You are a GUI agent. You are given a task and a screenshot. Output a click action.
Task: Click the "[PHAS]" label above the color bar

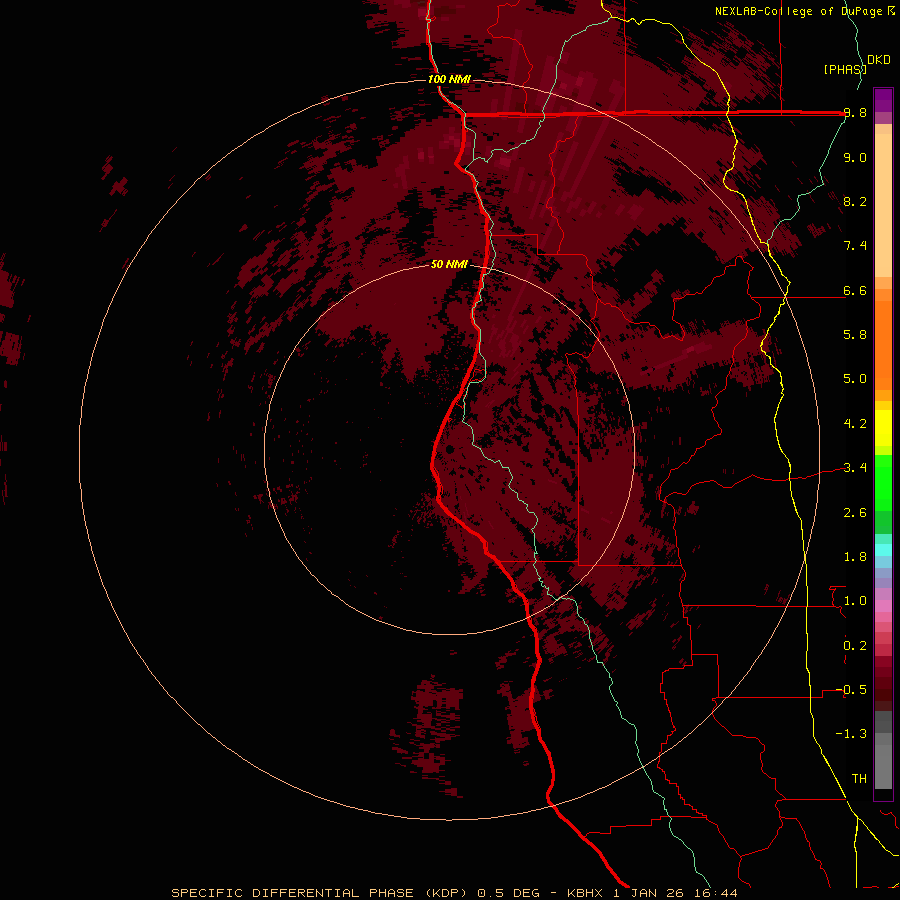pos(845,69)
